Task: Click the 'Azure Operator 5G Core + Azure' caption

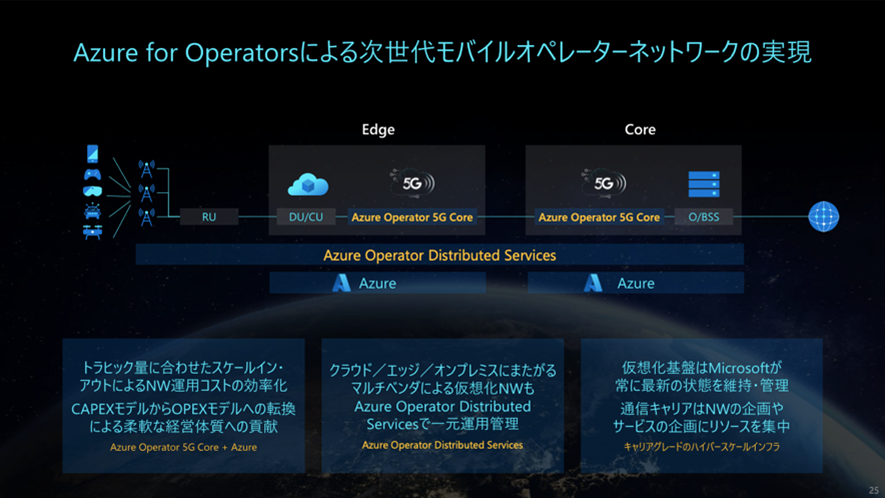Action: [x=183, y=447]
